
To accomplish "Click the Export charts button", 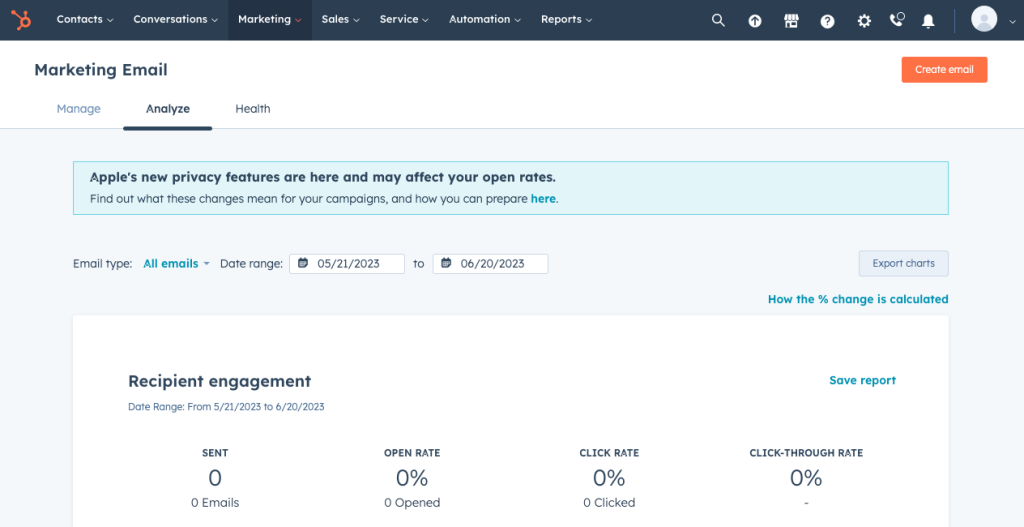I will [x=903, y=264].
